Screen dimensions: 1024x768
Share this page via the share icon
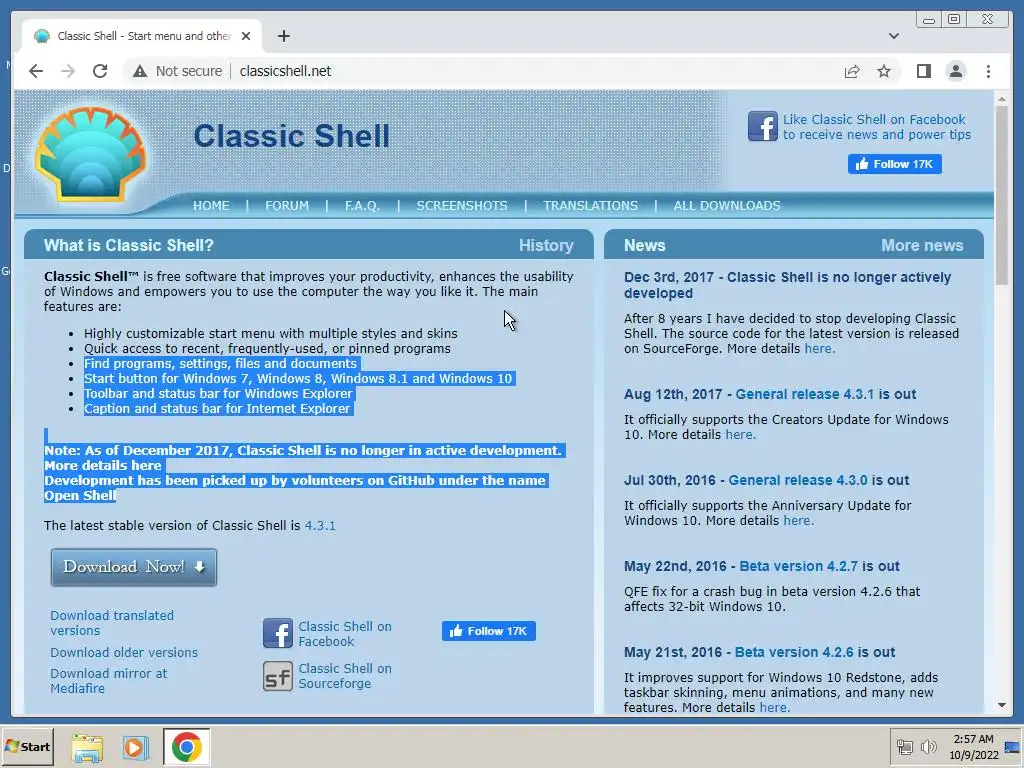pyautogui.click(x=852, y=71)
